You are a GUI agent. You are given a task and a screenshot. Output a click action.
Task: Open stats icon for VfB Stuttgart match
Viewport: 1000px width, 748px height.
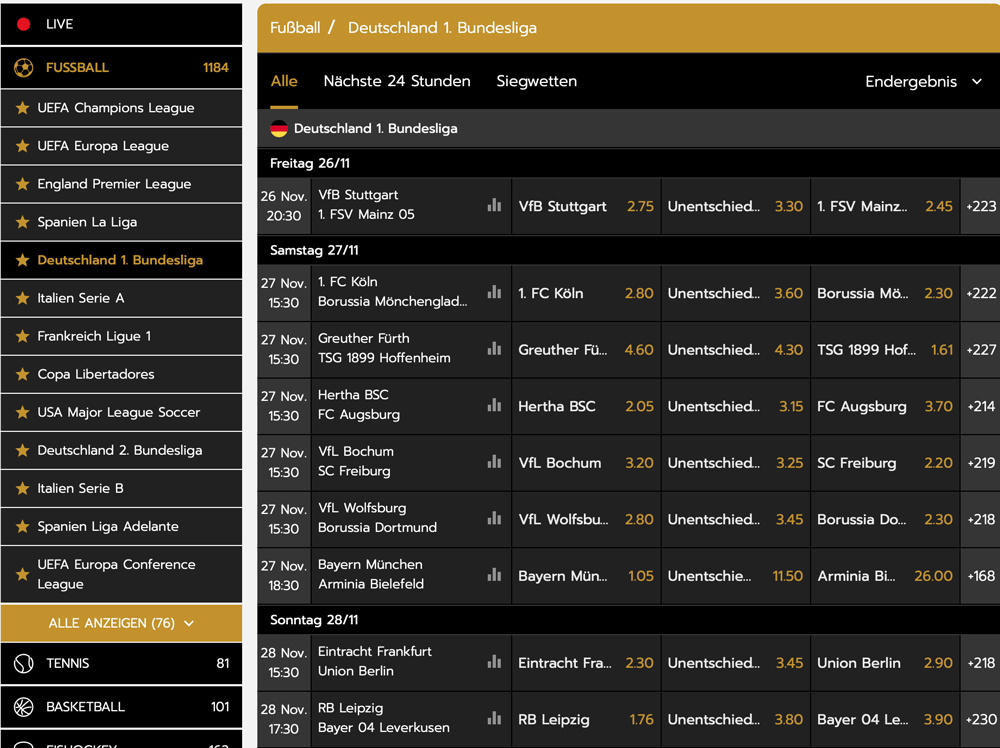tap(494, 205)
